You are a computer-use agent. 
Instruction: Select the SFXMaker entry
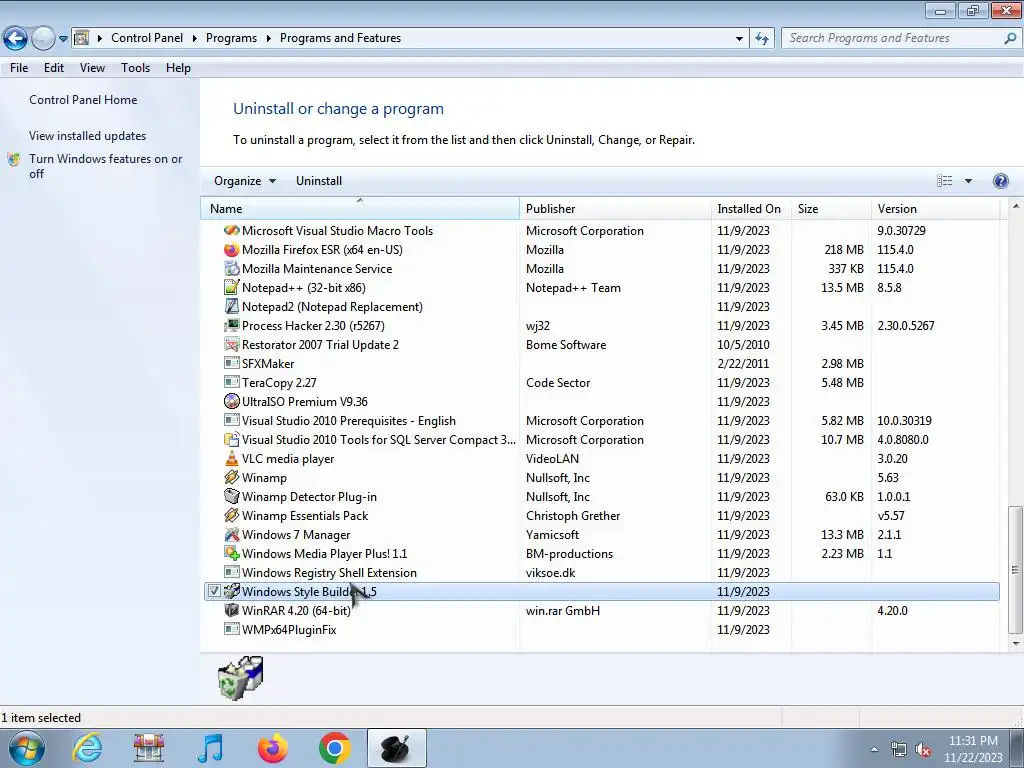[x=601, y=364]
